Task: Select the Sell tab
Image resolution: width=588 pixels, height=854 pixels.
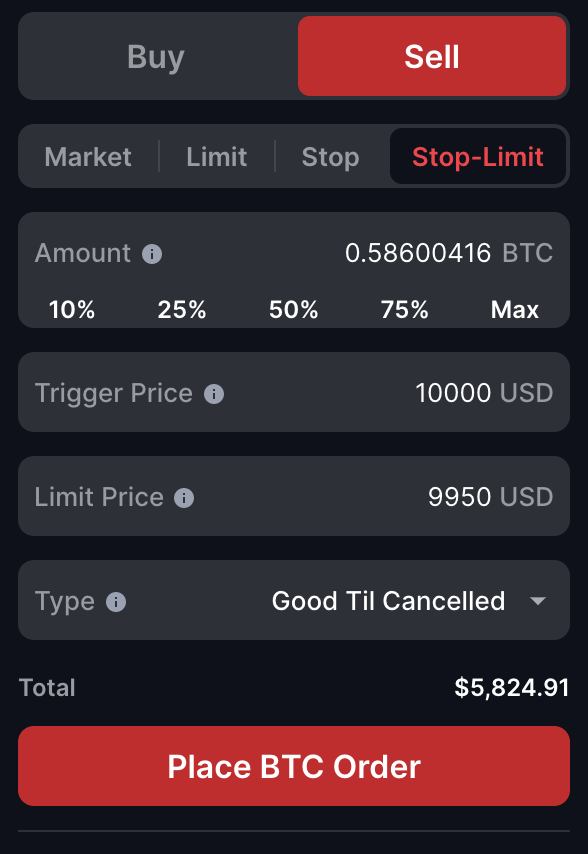Action: tap(432, 56)
